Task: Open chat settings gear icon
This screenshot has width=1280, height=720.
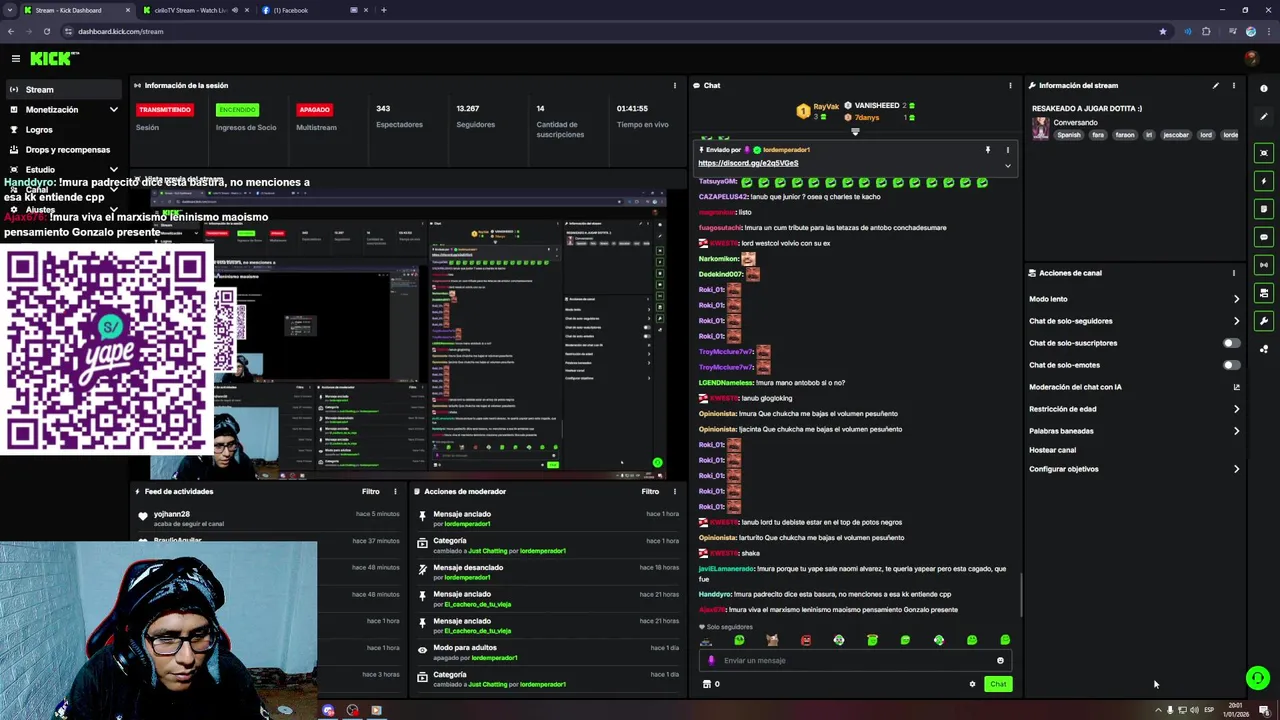Action: point(972,684)
